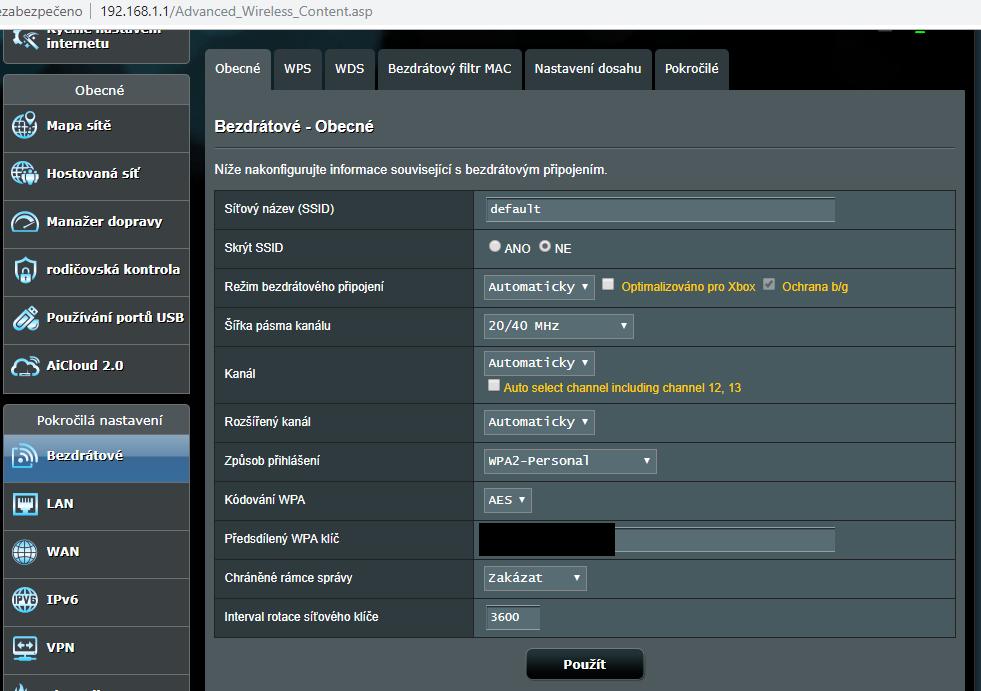The image size is (981, 691).
Task: Open the Pokročilé tab
Action: pos(692,69)
